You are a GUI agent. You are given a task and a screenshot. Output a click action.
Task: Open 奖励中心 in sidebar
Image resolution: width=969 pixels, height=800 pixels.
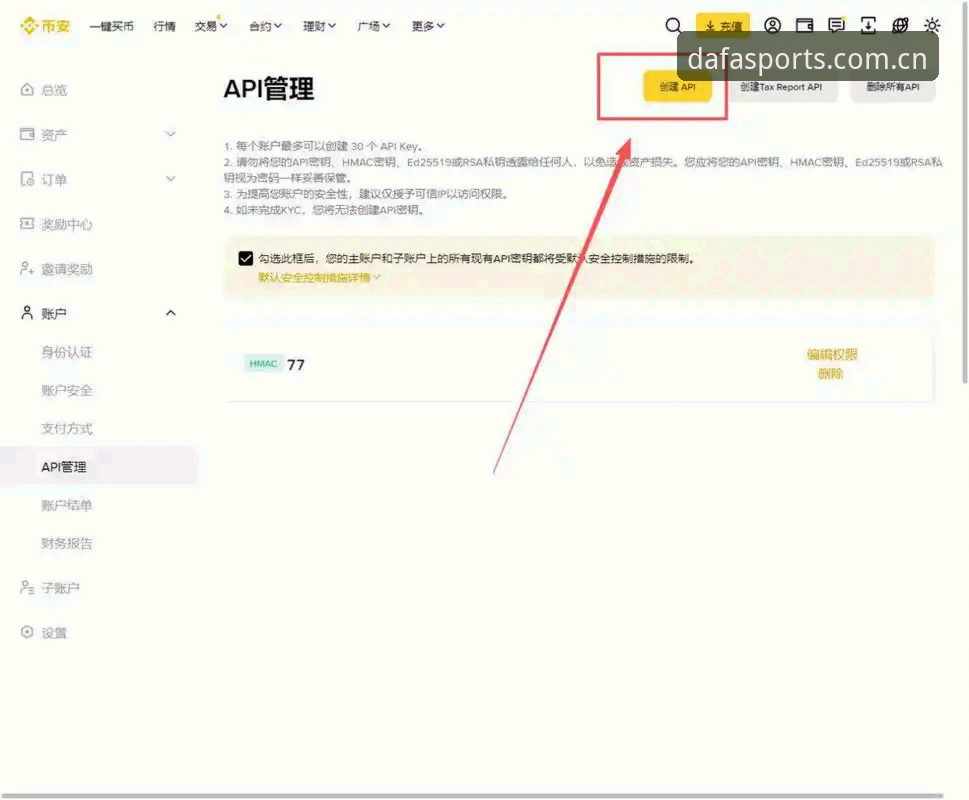pyautogui.click(x=67, y=224)
